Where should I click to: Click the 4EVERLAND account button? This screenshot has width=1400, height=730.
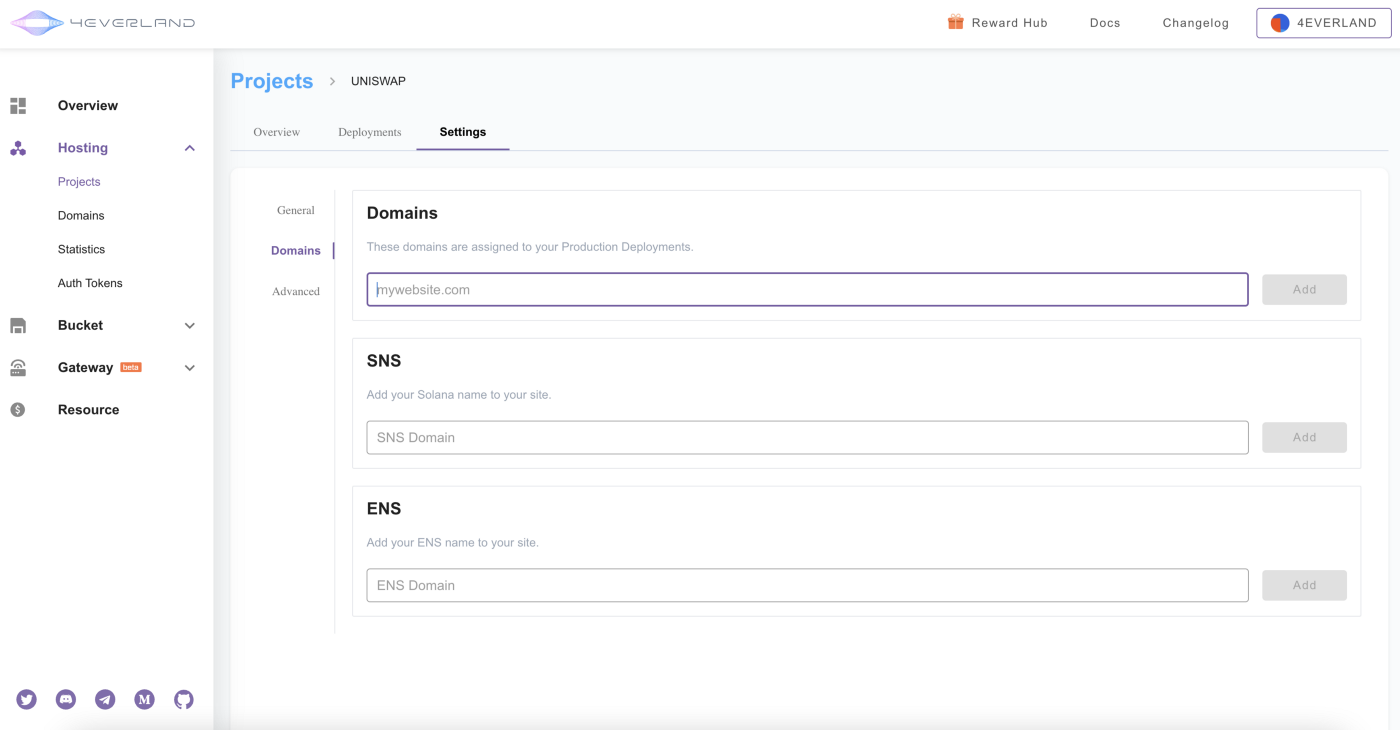pos(1324,23)
